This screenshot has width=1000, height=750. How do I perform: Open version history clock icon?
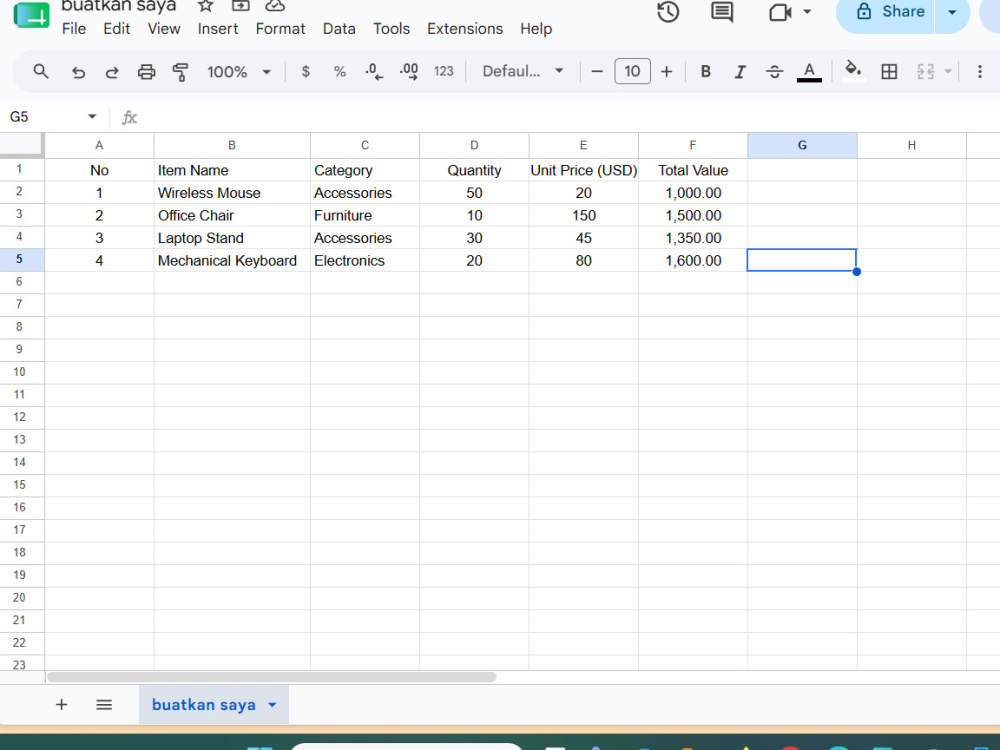[x=668, y=11]
